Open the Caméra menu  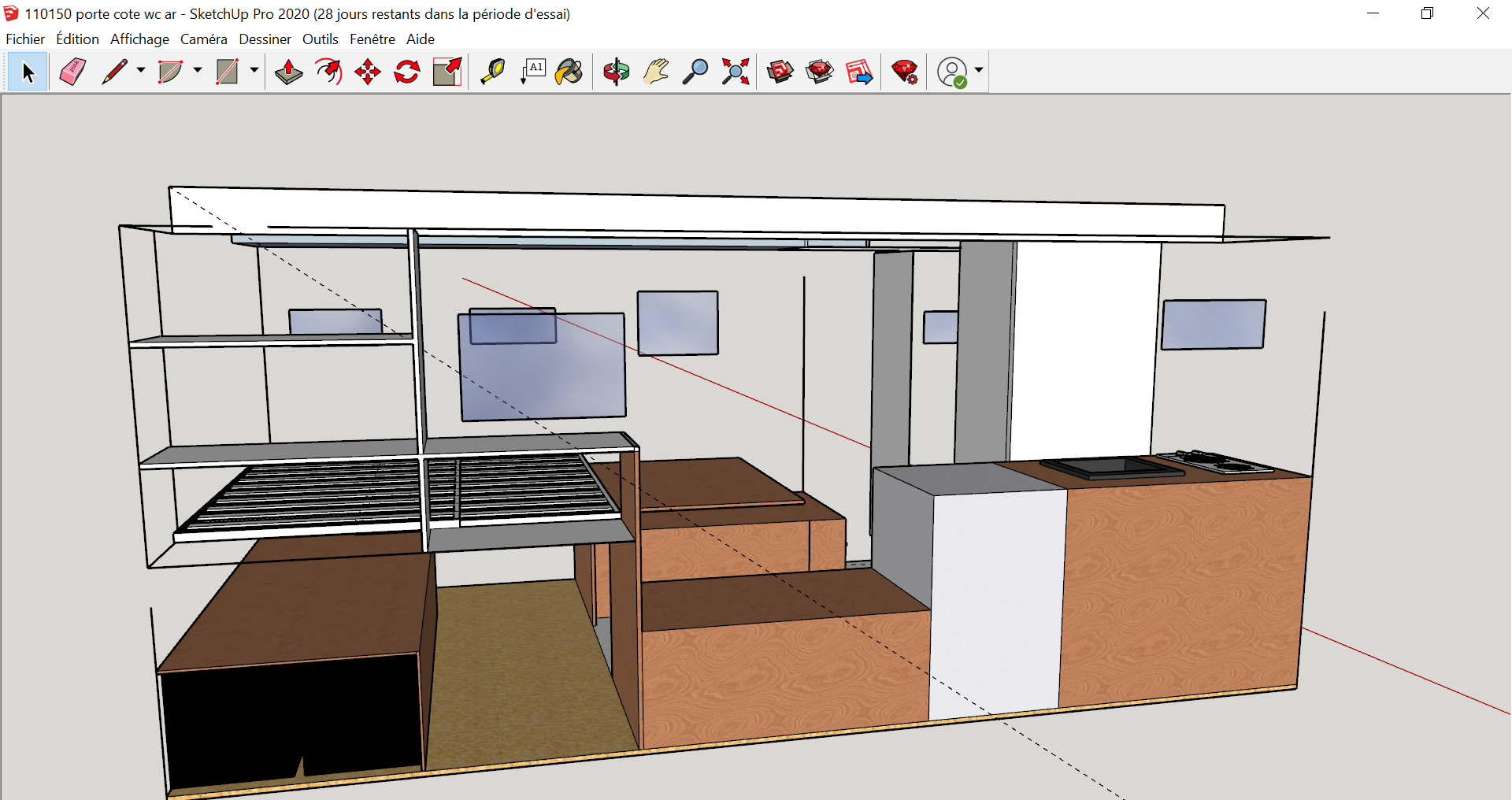pyautogui.click(x=203, y=39)
